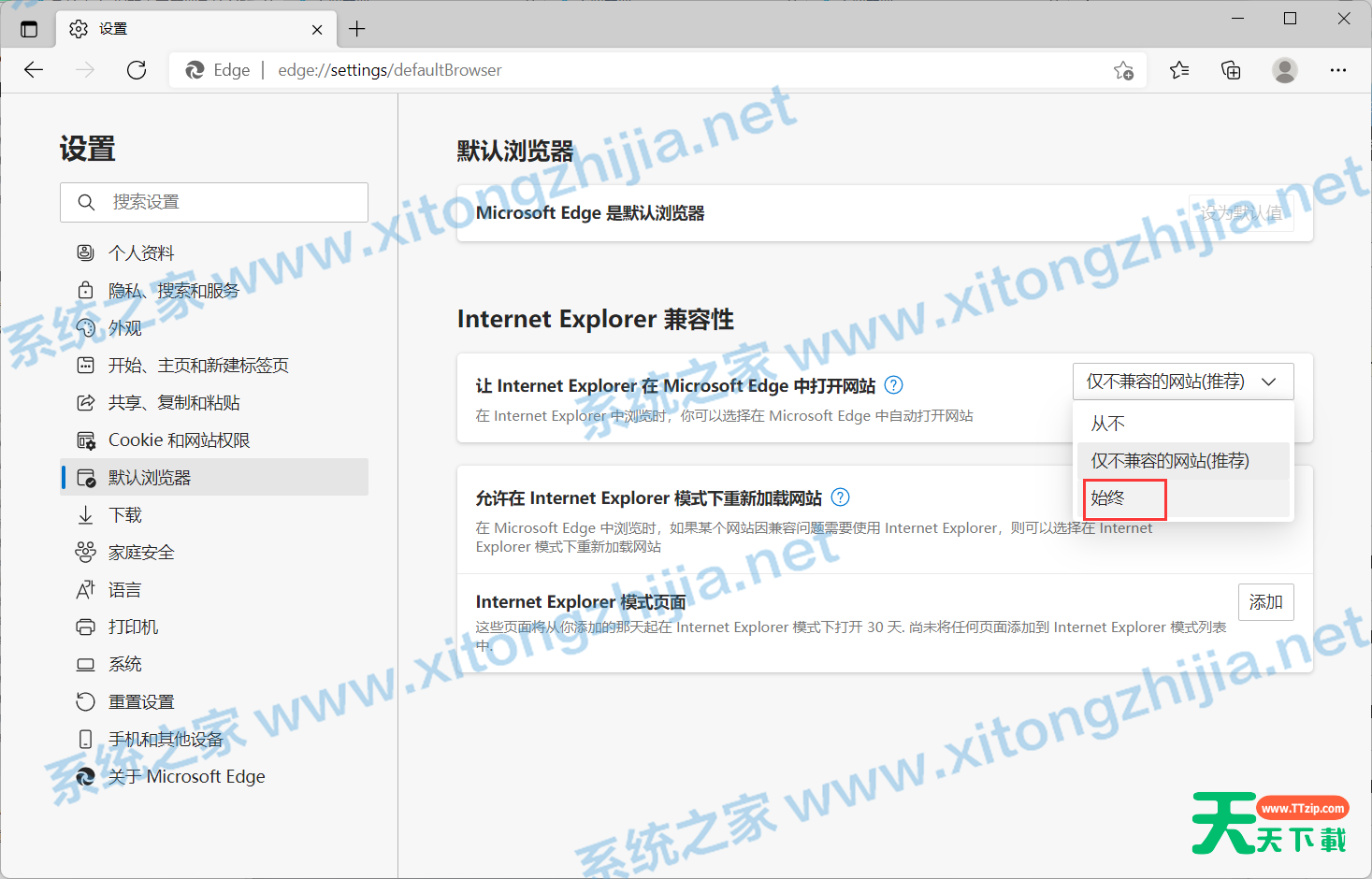1372x879 pixels.
Task: Choose 始终 from the dropdown list
Action: [x=1183, y=498]
